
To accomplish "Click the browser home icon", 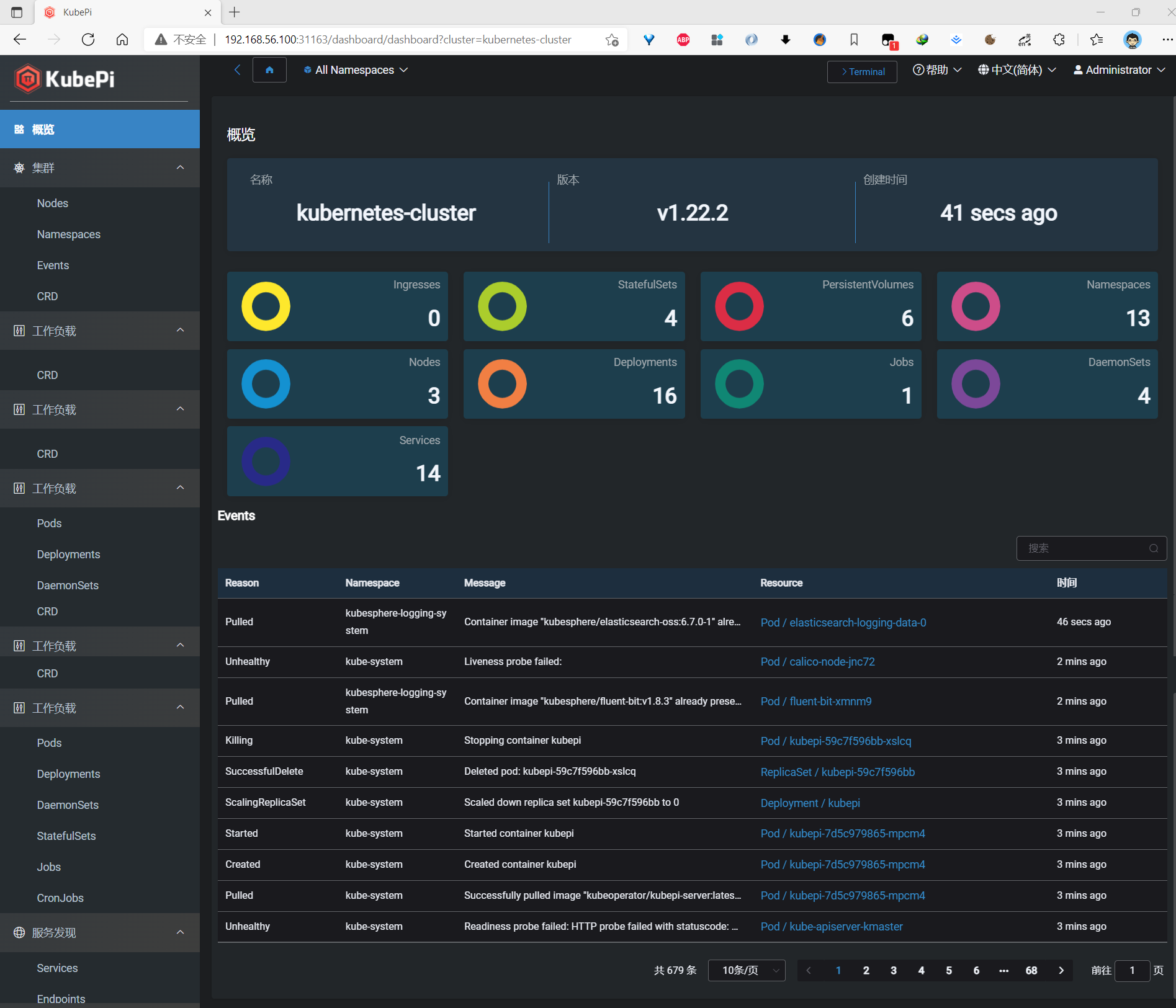I will (122, 40).
